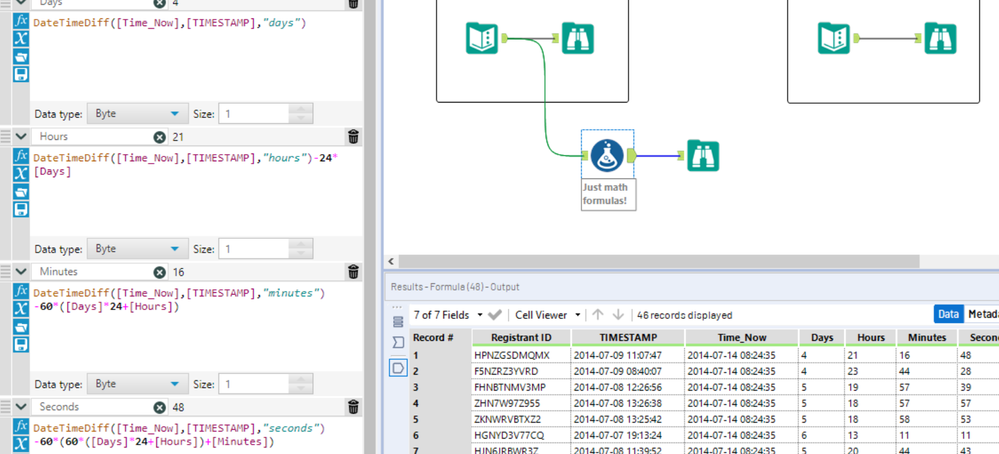Image resolution: width=999 pixels, height=454 pixels.
Task: Delete the Seconds expression with trash icon
Action: tap(354, 407)
